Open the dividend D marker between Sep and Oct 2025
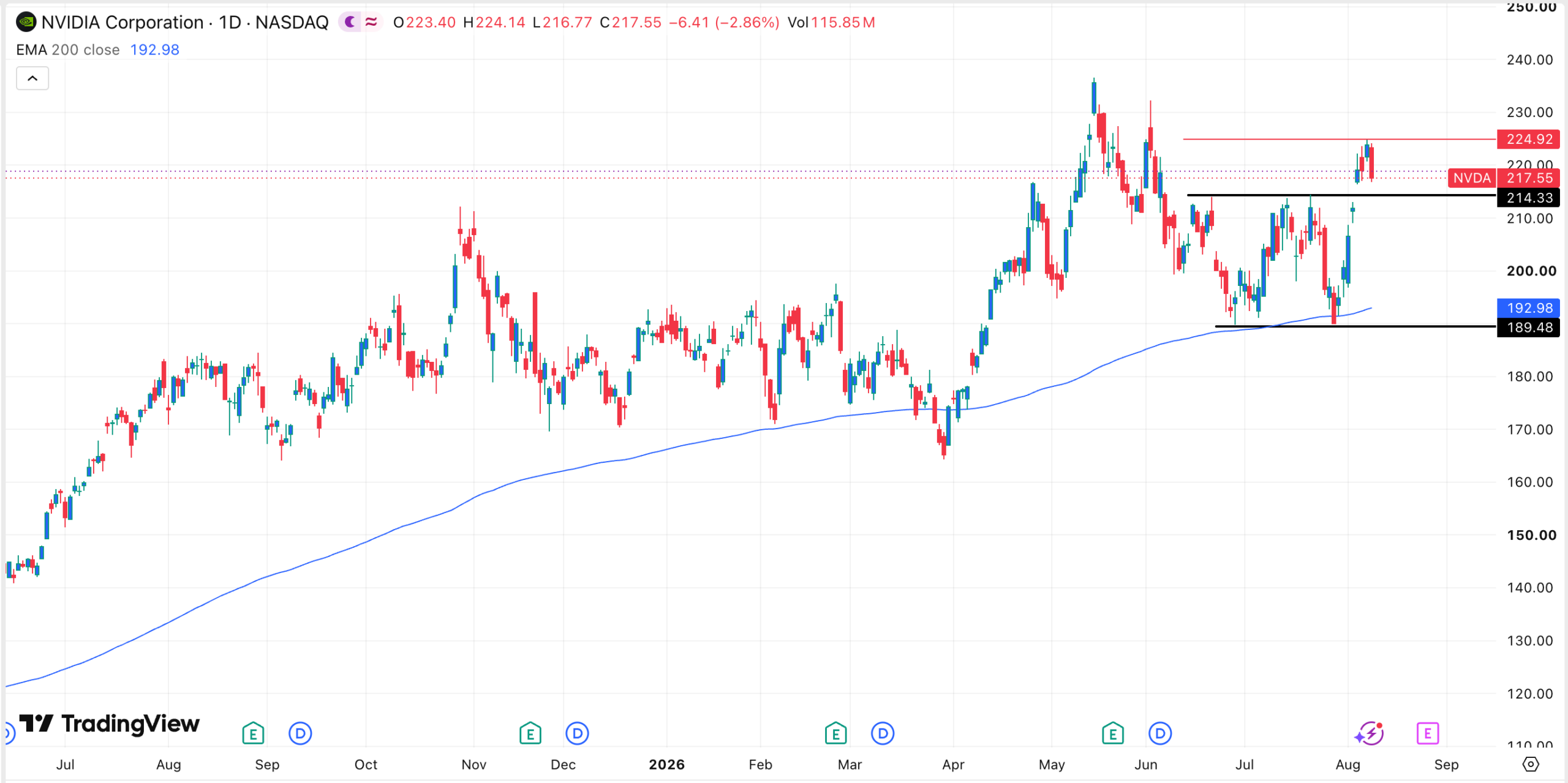Viewport: 1568px width, 783px height. pyautogui.click(x=300, y=733)
